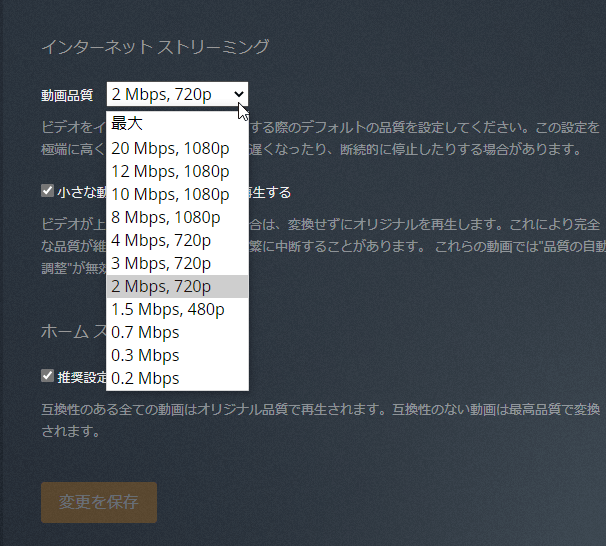Choose 20 Mbps, 1080p option
Image resolution: width=606 pixels, height=546 pixels.
click(177, 148)
